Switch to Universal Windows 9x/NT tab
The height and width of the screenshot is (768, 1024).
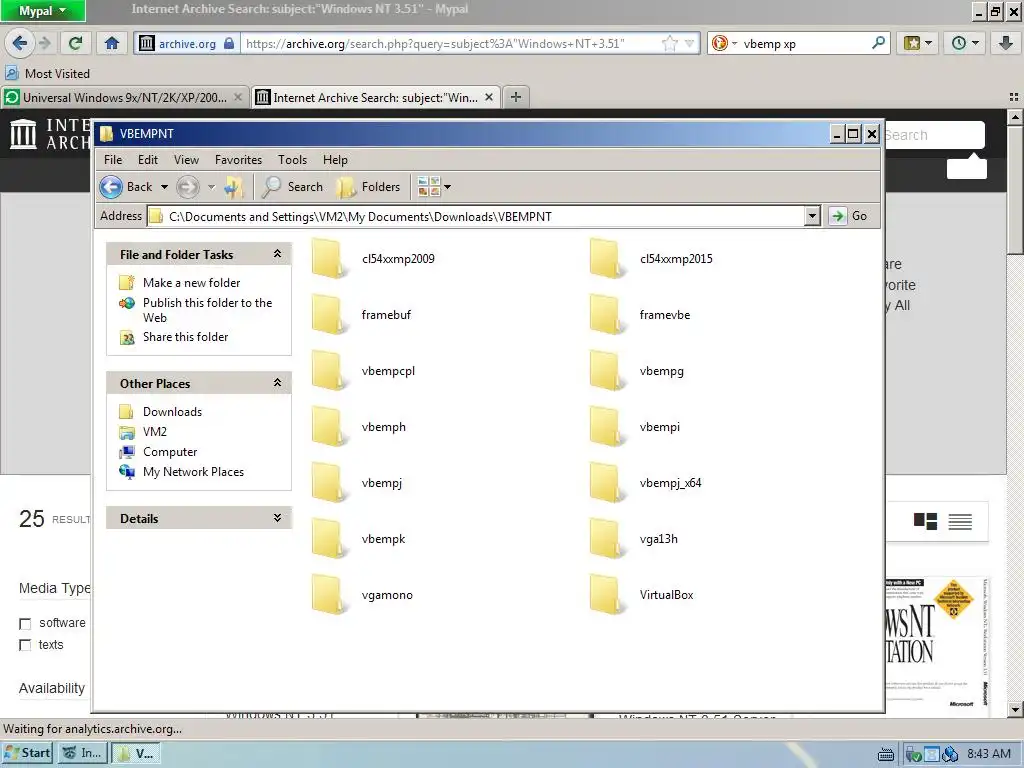pyautogui.click(x=125, y=97)
